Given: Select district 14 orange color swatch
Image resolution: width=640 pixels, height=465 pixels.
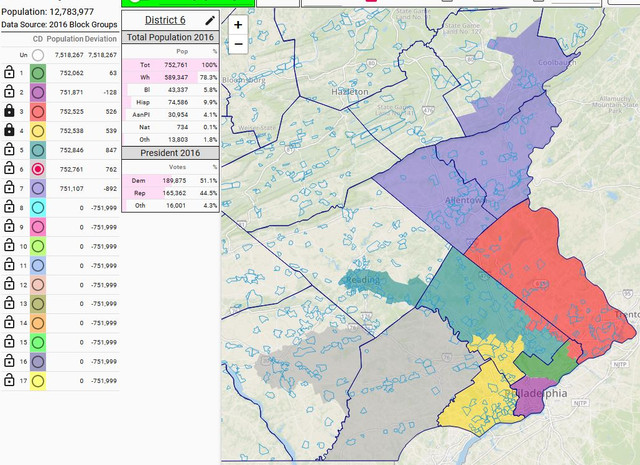Looking at the screenshot, I should click(x=38, y=323).
